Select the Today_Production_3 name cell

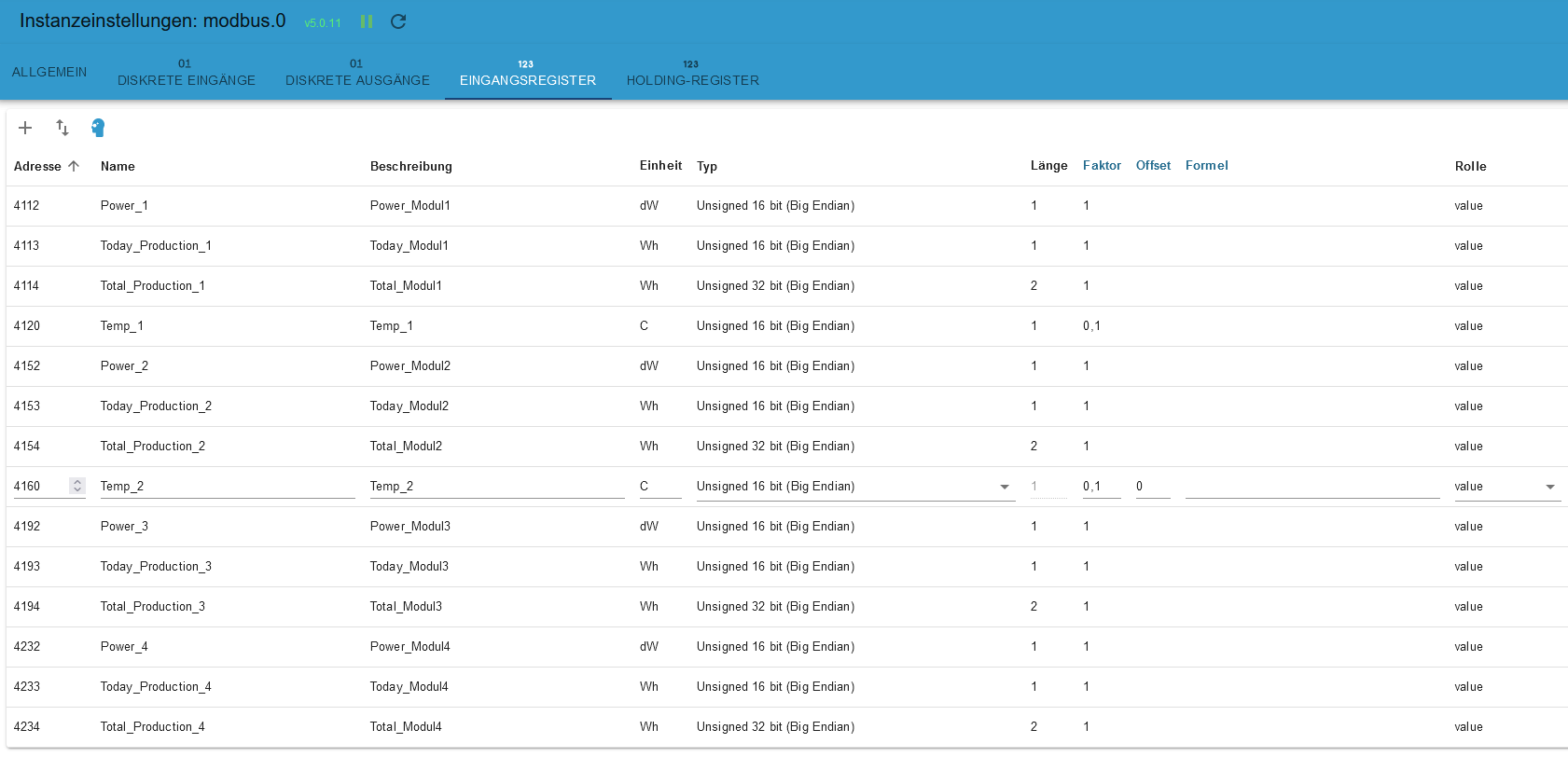pos(156,566)
